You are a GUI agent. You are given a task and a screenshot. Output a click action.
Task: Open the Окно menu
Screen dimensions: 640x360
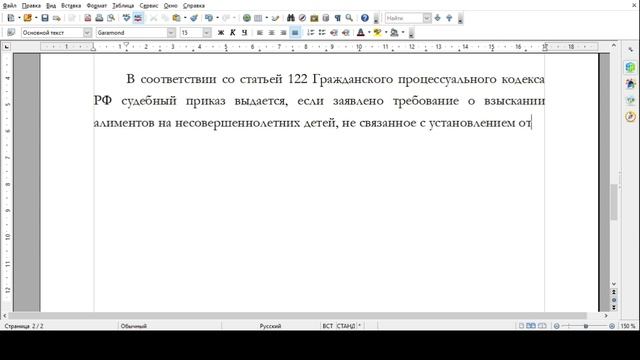[171, 6]
